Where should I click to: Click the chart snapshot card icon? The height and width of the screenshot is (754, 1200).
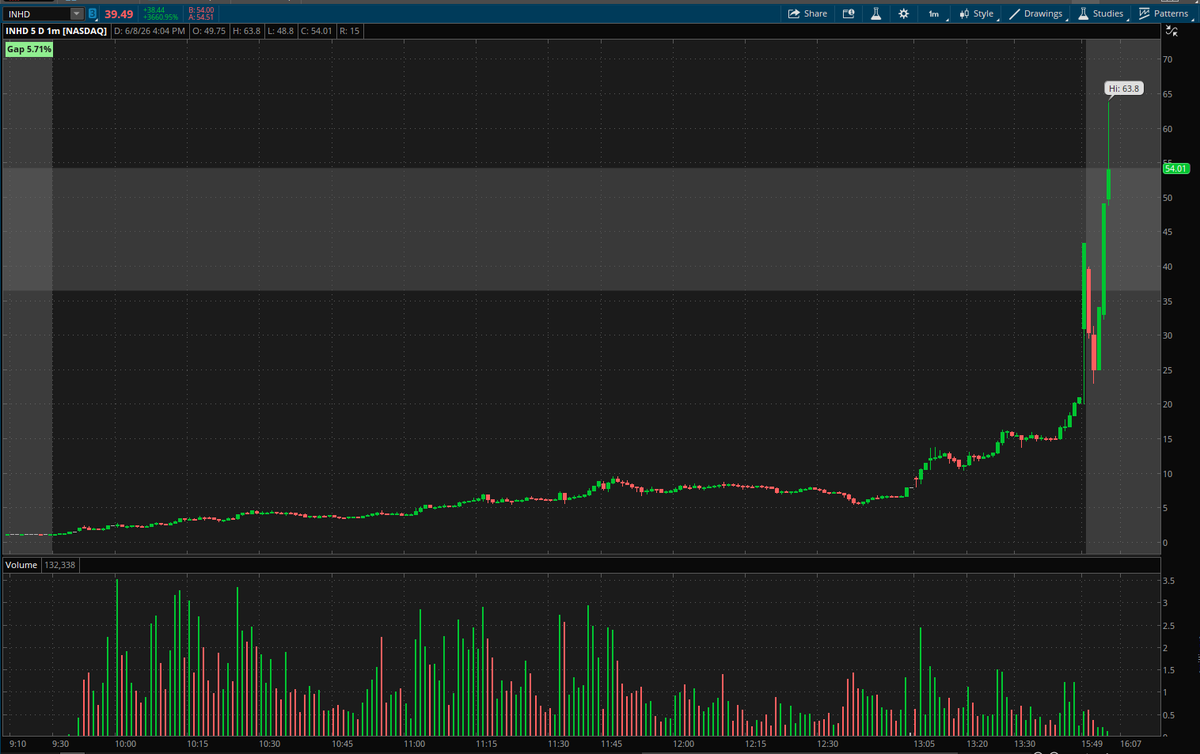[x=849, y=14]
